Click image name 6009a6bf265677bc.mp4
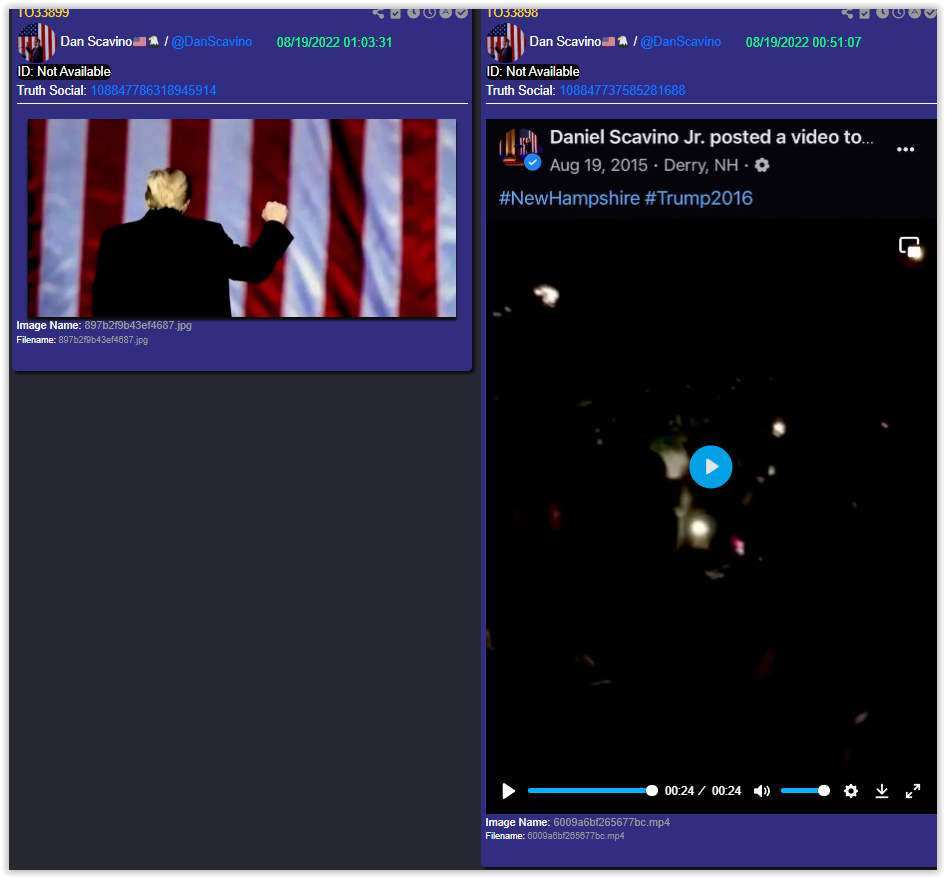Screen dimensions: 945x878 611,823
